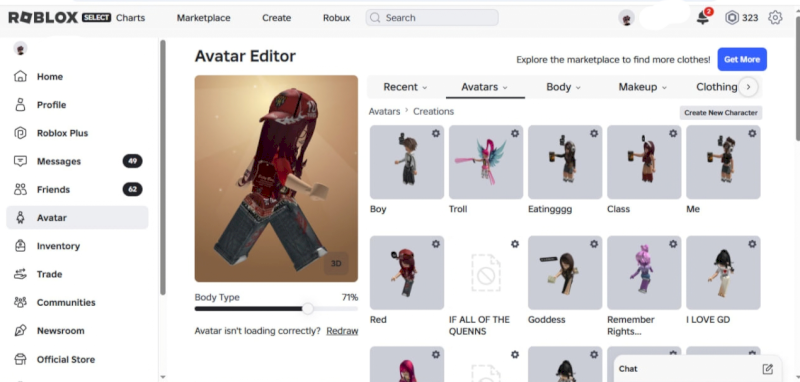The image size is (800, 382).
Task: Select the I LOVE GD avatar thumbnail
Action: point(723,273)
